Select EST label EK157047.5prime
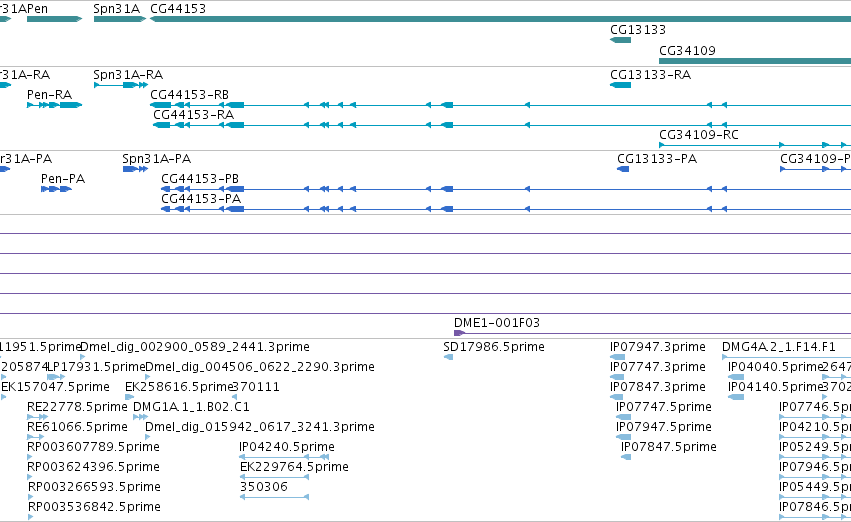 [x=55, y=387]
